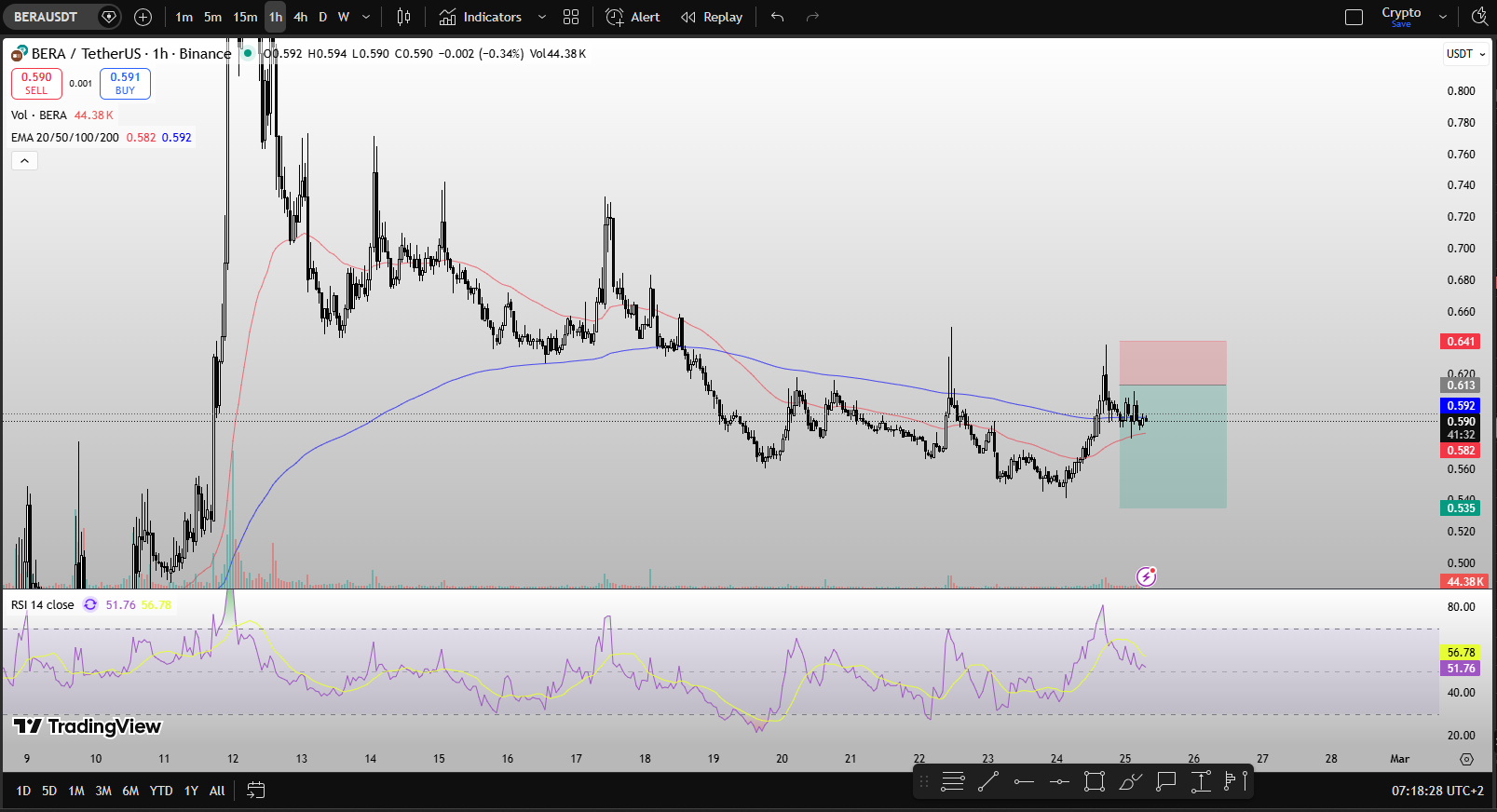Open the layout templates grid icon
This screenshot has height=812, width=1497.
pos(571,17)
